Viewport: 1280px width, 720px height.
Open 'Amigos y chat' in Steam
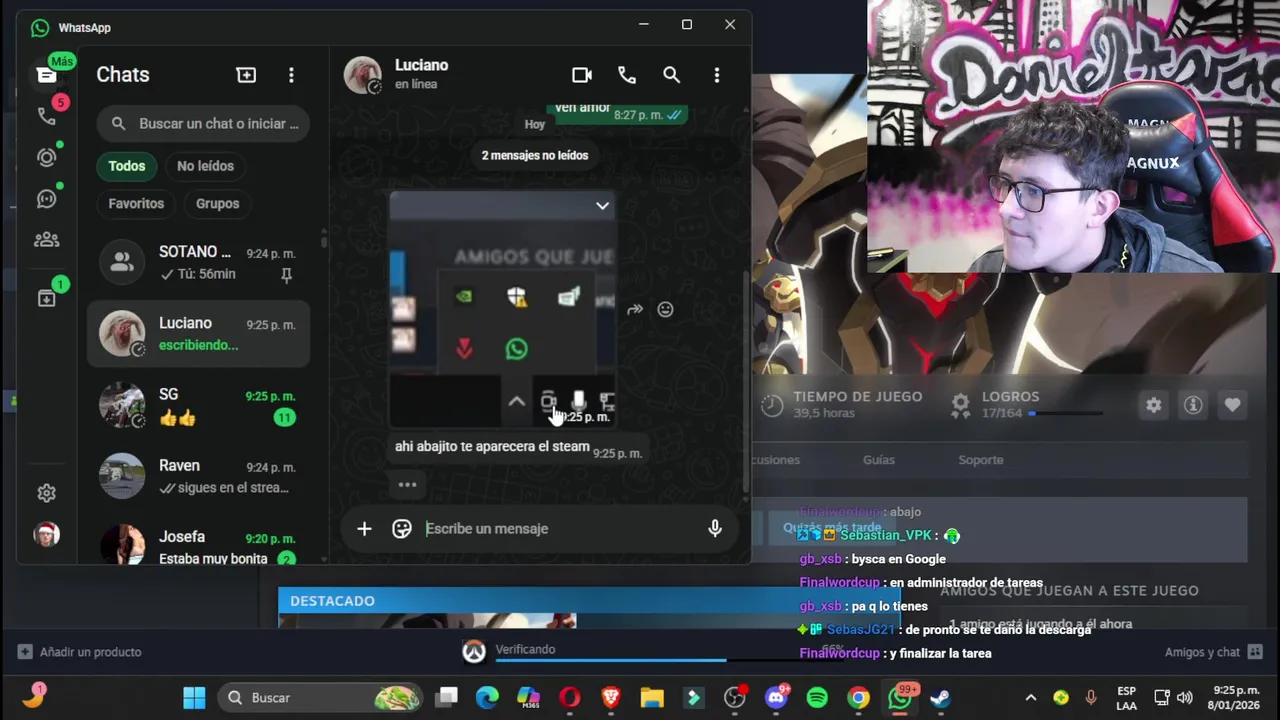(x=1214, y=652)
